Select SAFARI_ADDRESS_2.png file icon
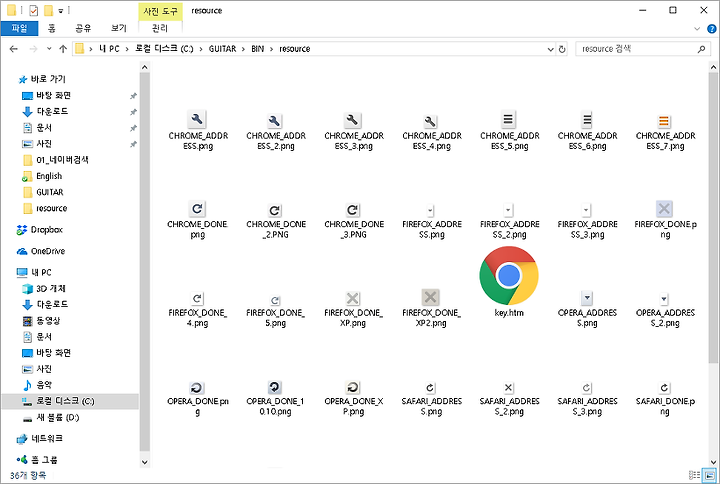This screenshot has height=484, width=720. [x=508, y=388]
